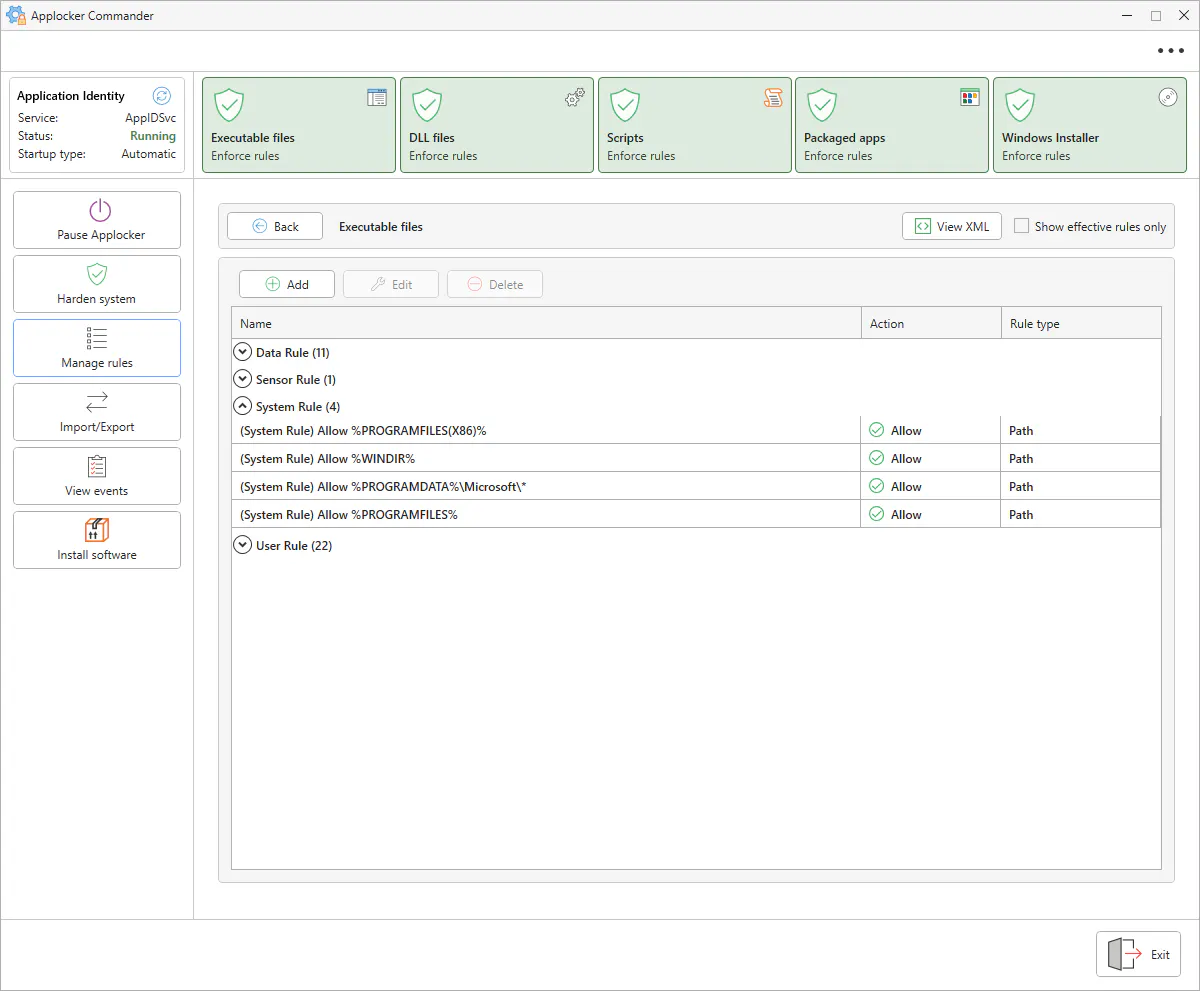Click the Running service status text

click(153, 136)
